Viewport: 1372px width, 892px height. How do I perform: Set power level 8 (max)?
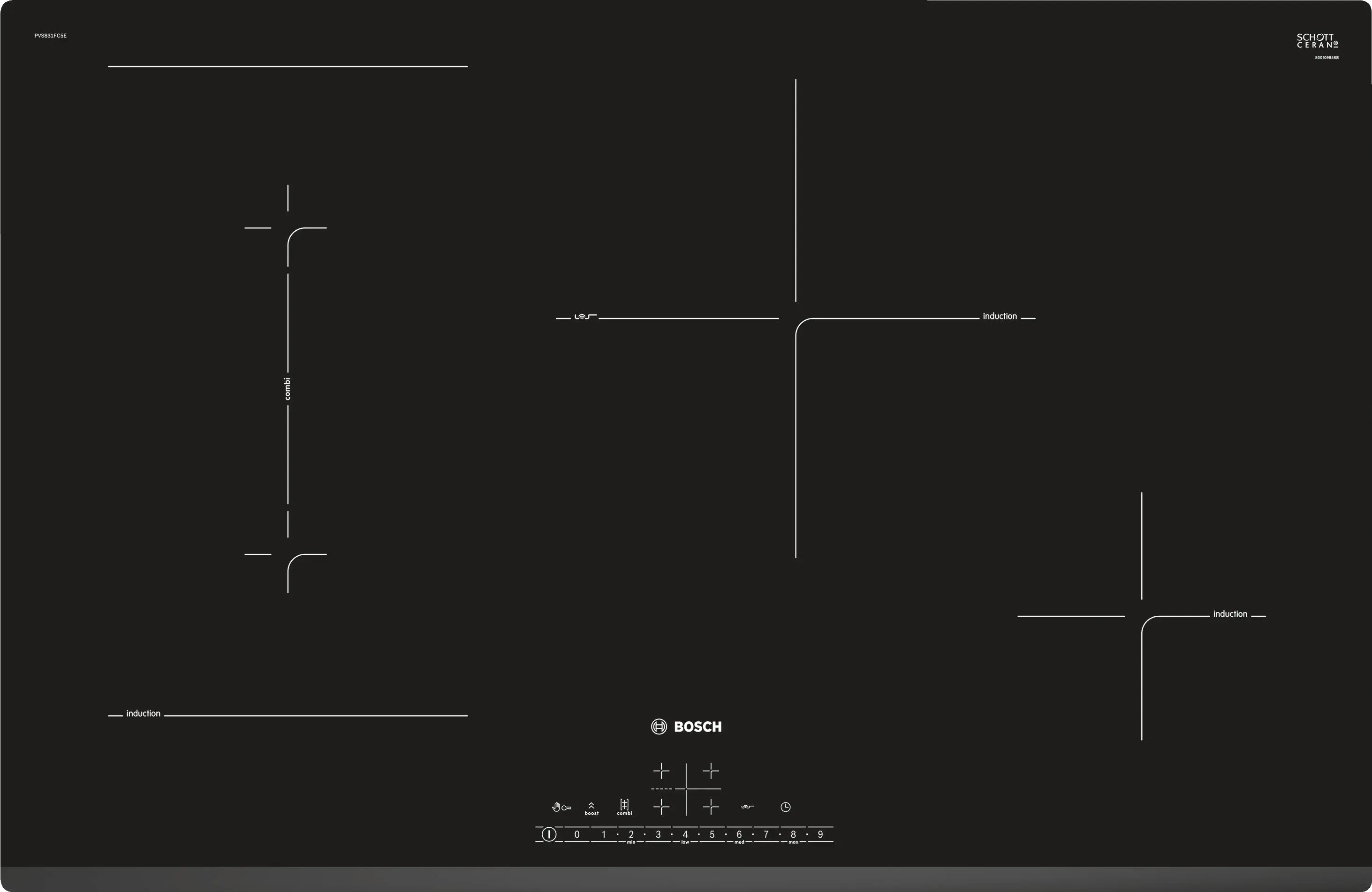793,834
